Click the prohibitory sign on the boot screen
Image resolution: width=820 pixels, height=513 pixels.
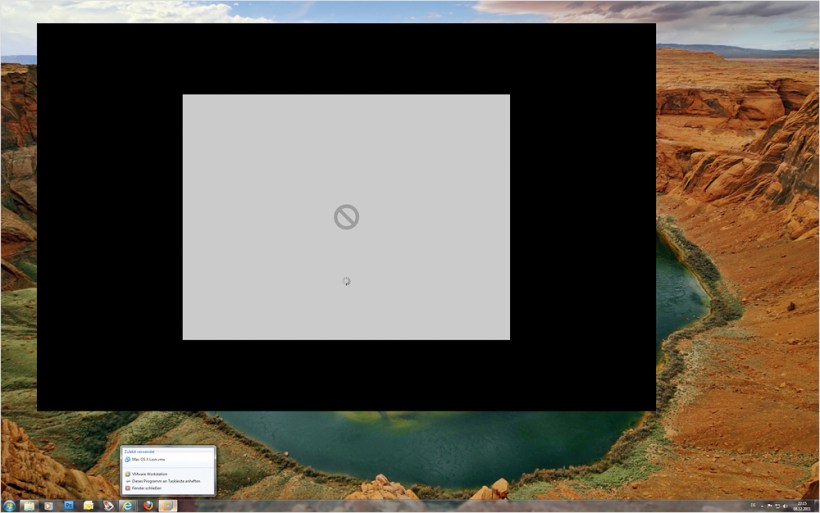pyautogui.click(x=346, y=217)
